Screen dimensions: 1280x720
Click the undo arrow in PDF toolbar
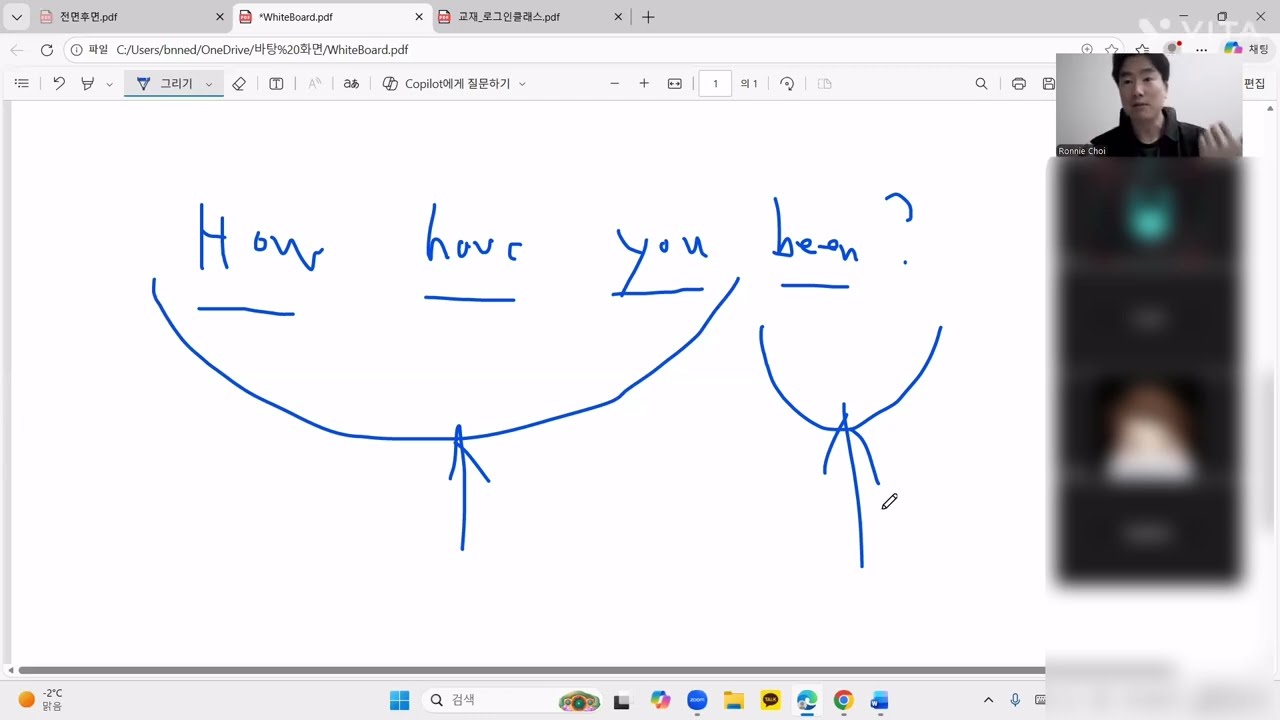click(59, 84)
